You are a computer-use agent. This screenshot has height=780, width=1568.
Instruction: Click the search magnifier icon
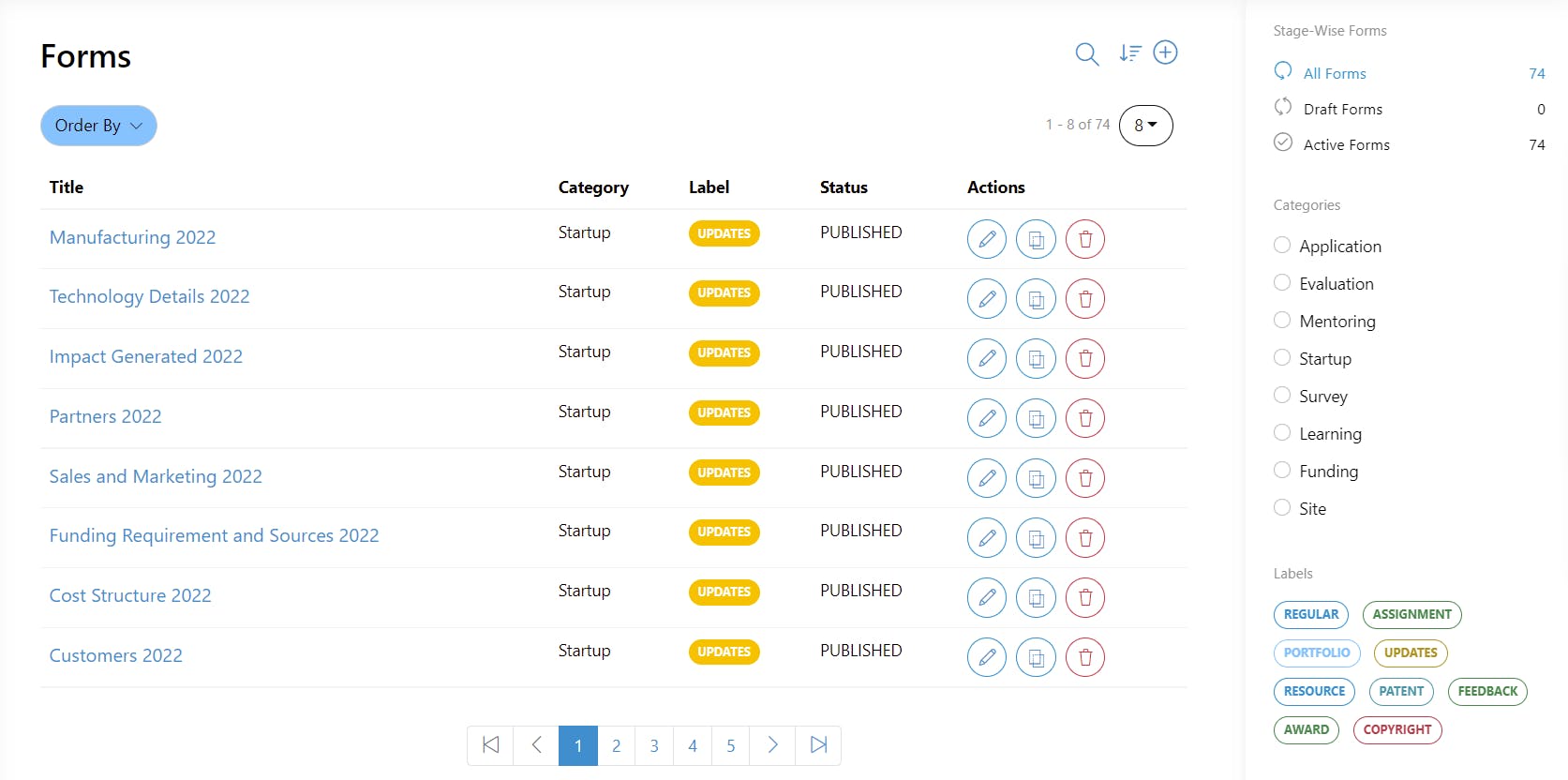1086,54
